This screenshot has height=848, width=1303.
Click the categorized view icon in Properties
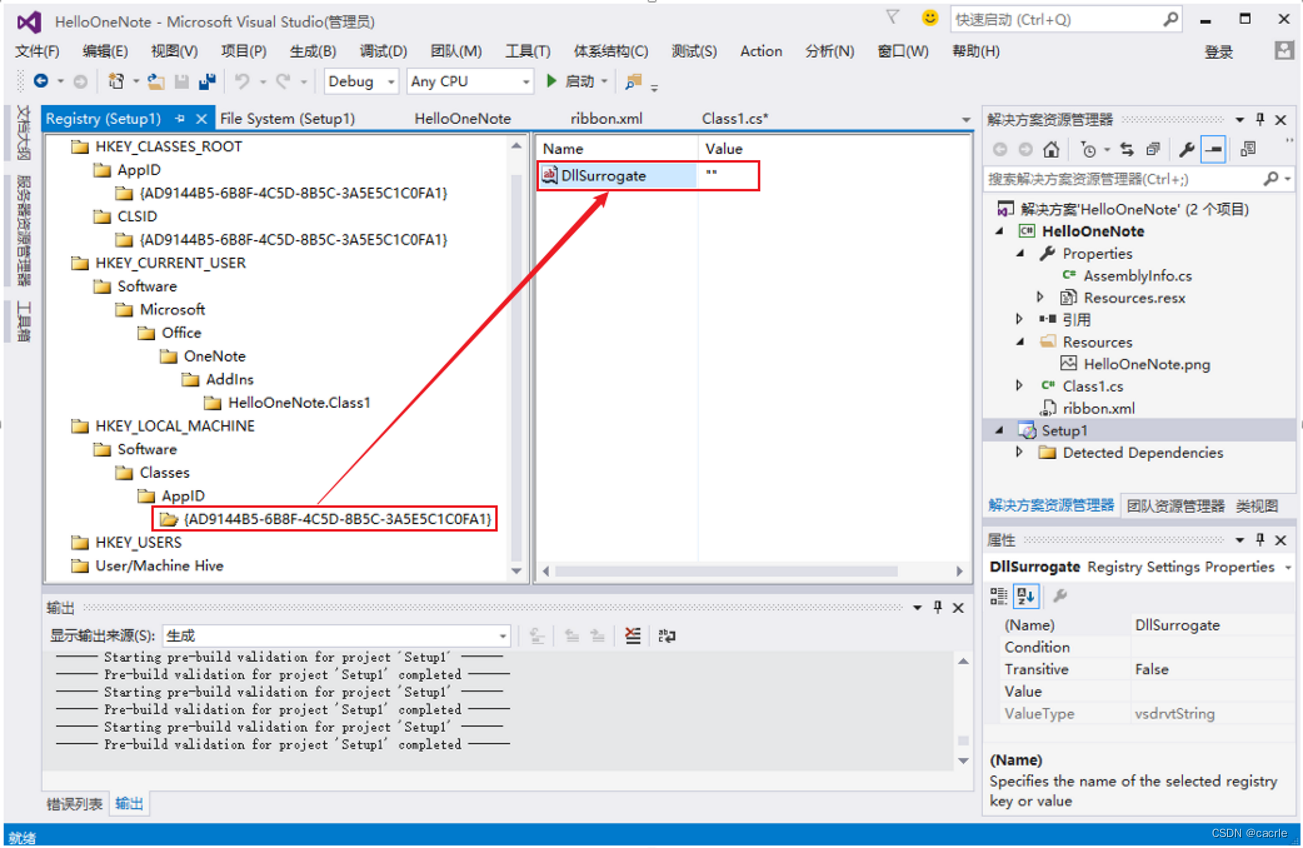point(998,596)
